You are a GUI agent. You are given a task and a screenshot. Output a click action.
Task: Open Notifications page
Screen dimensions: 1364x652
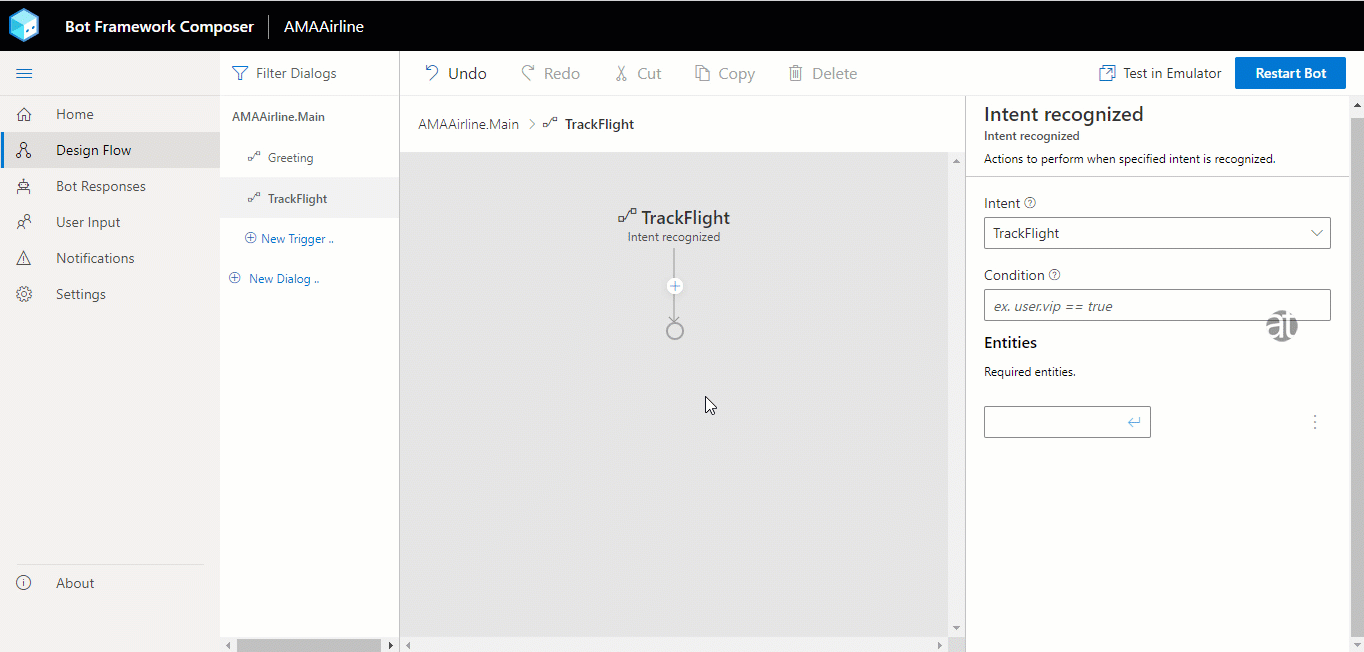(x=95, y=258)
